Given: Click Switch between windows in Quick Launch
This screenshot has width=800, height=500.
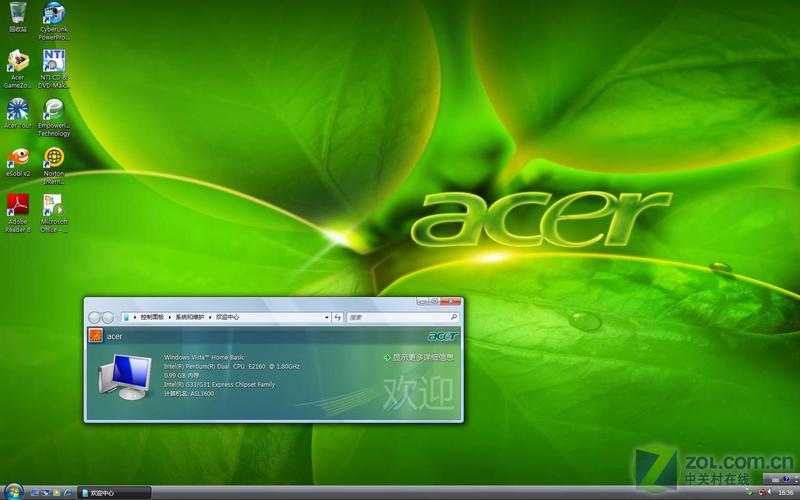Looking at the screenshot, I should (45, 492).
